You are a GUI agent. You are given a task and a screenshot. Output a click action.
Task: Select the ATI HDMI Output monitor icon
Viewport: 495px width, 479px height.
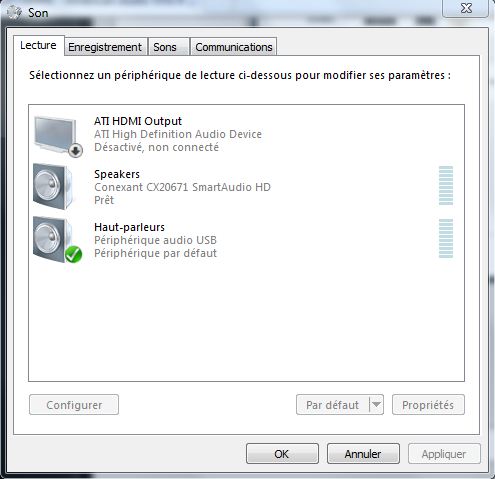point(58,136)
